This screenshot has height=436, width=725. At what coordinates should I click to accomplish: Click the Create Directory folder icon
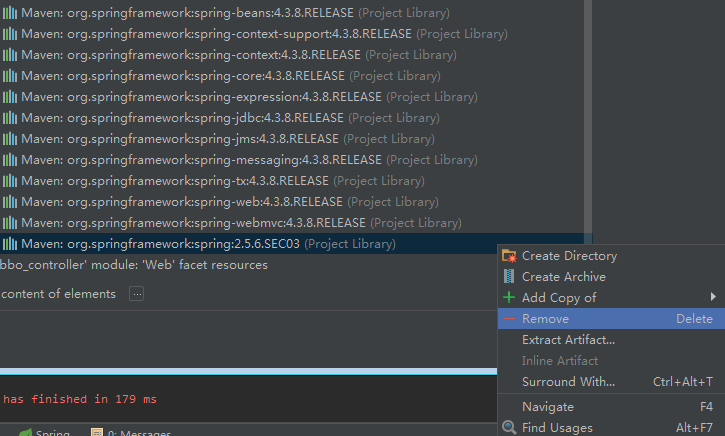click(x=509, y=256)
